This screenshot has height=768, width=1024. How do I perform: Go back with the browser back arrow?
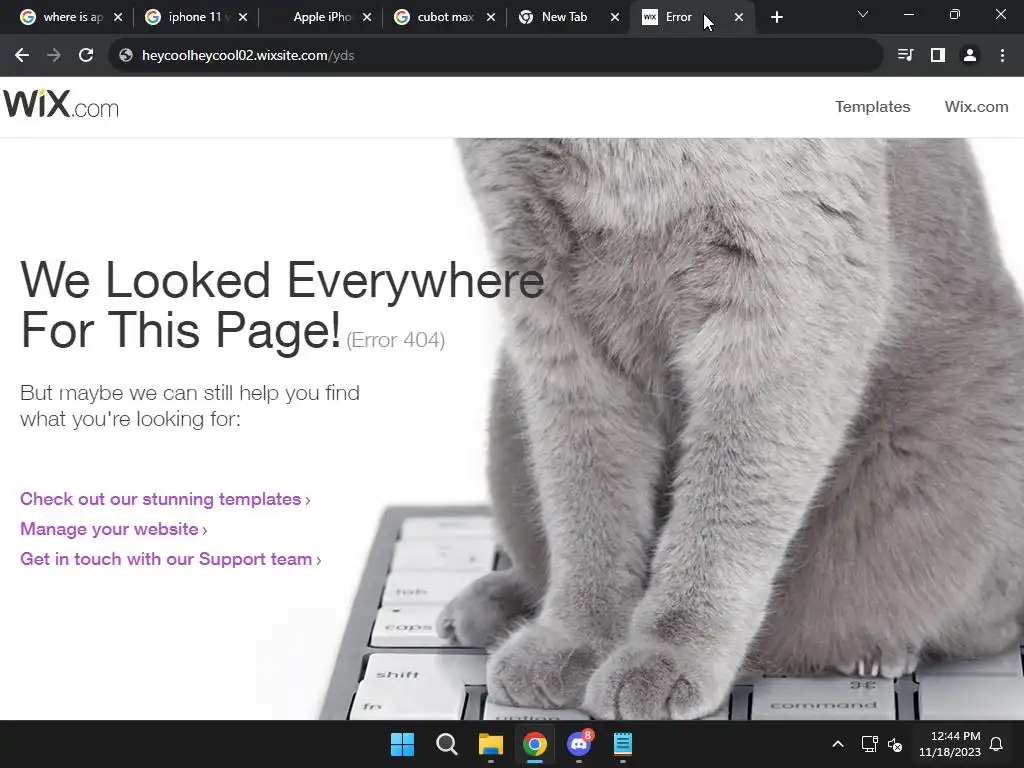tap(22, 56)
